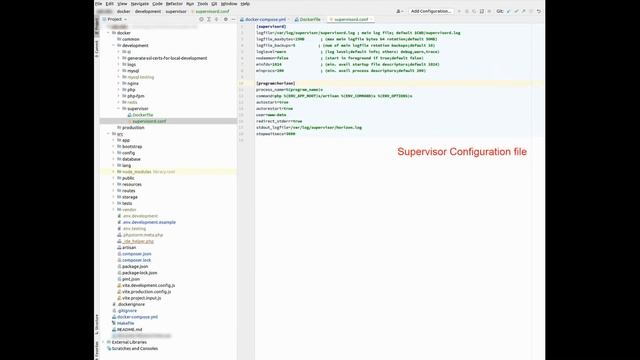Open the .dockerignore file
Image resolution: width=640 pixels, height=360 pixels.
(x=131, y=304)
